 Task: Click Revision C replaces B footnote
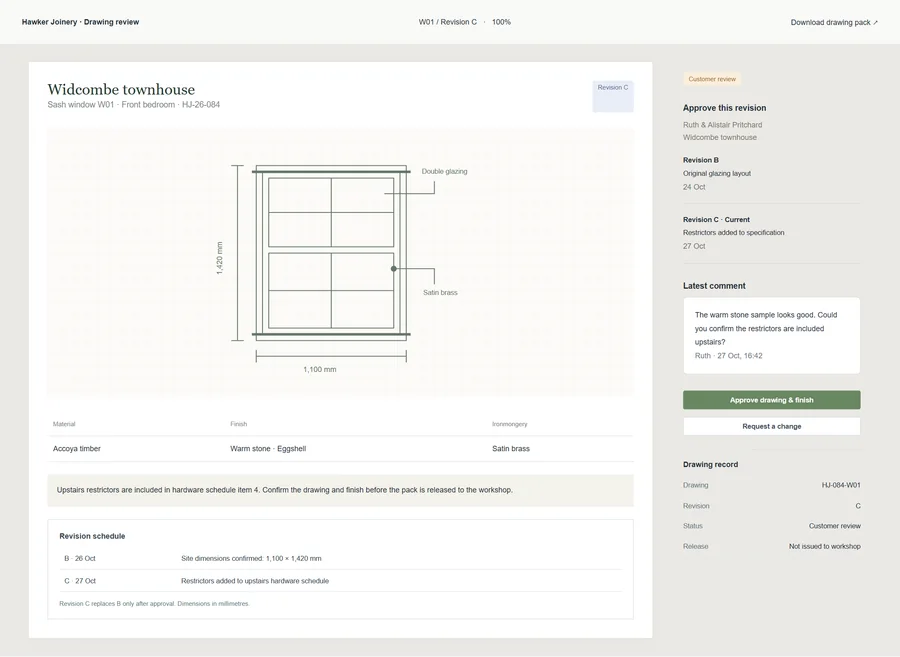pyautogui.click(x=154, y=604)
